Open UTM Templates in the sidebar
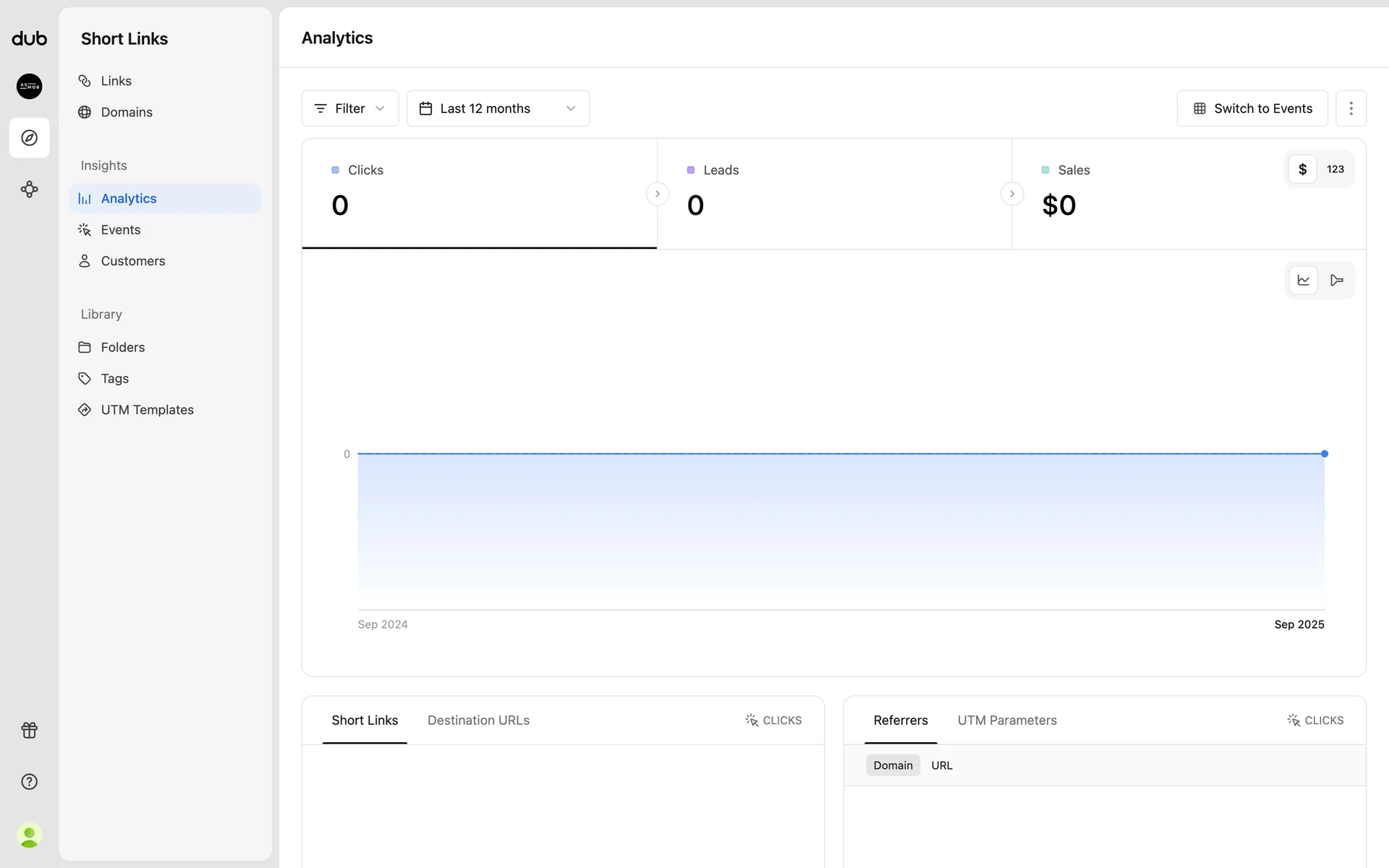Image resolution: width=1389 pixels, height=868 pixels. click(147, 409)
